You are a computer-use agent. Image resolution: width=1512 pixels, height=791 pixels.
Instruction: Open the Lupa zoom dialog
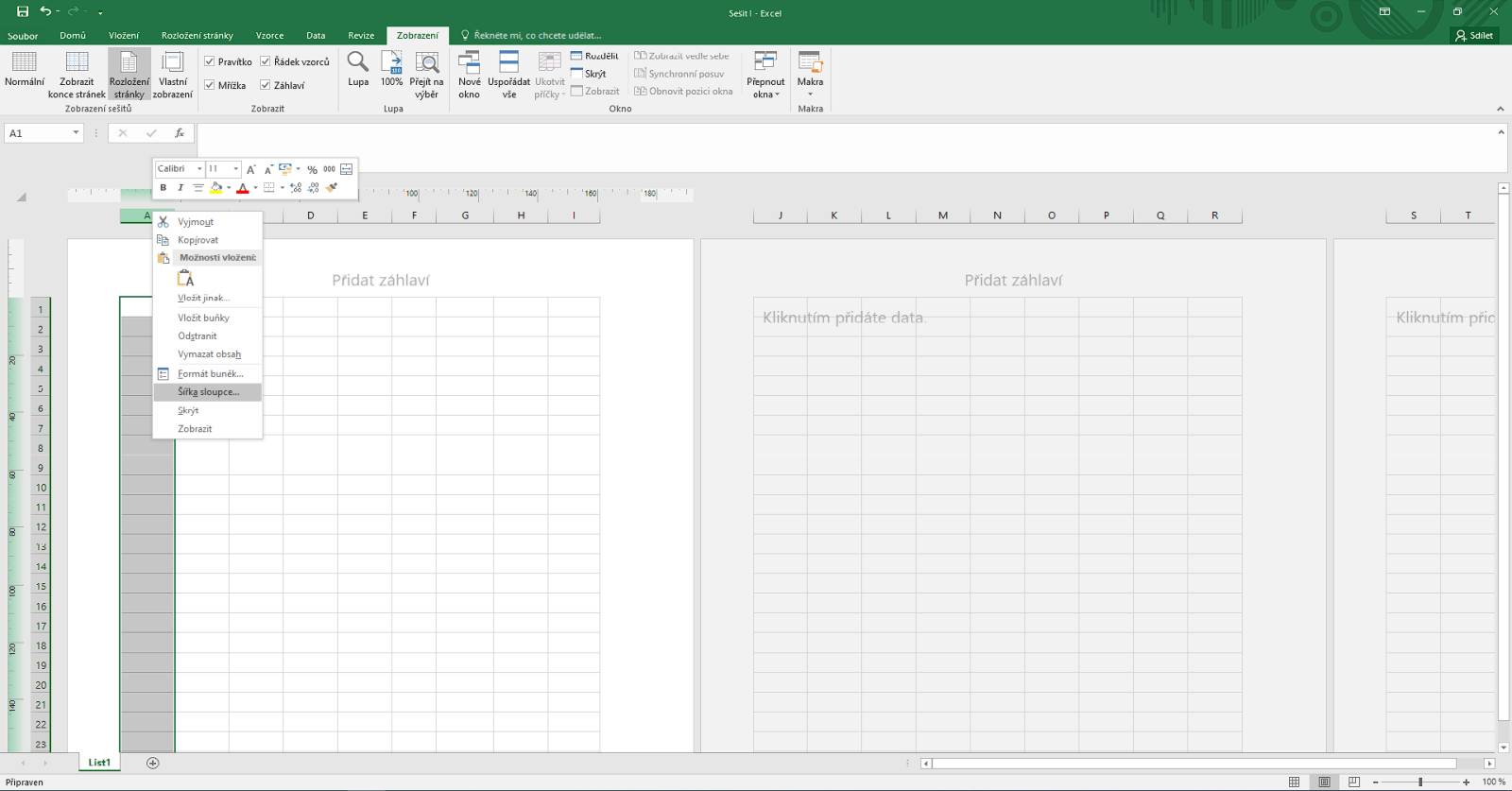358,69
